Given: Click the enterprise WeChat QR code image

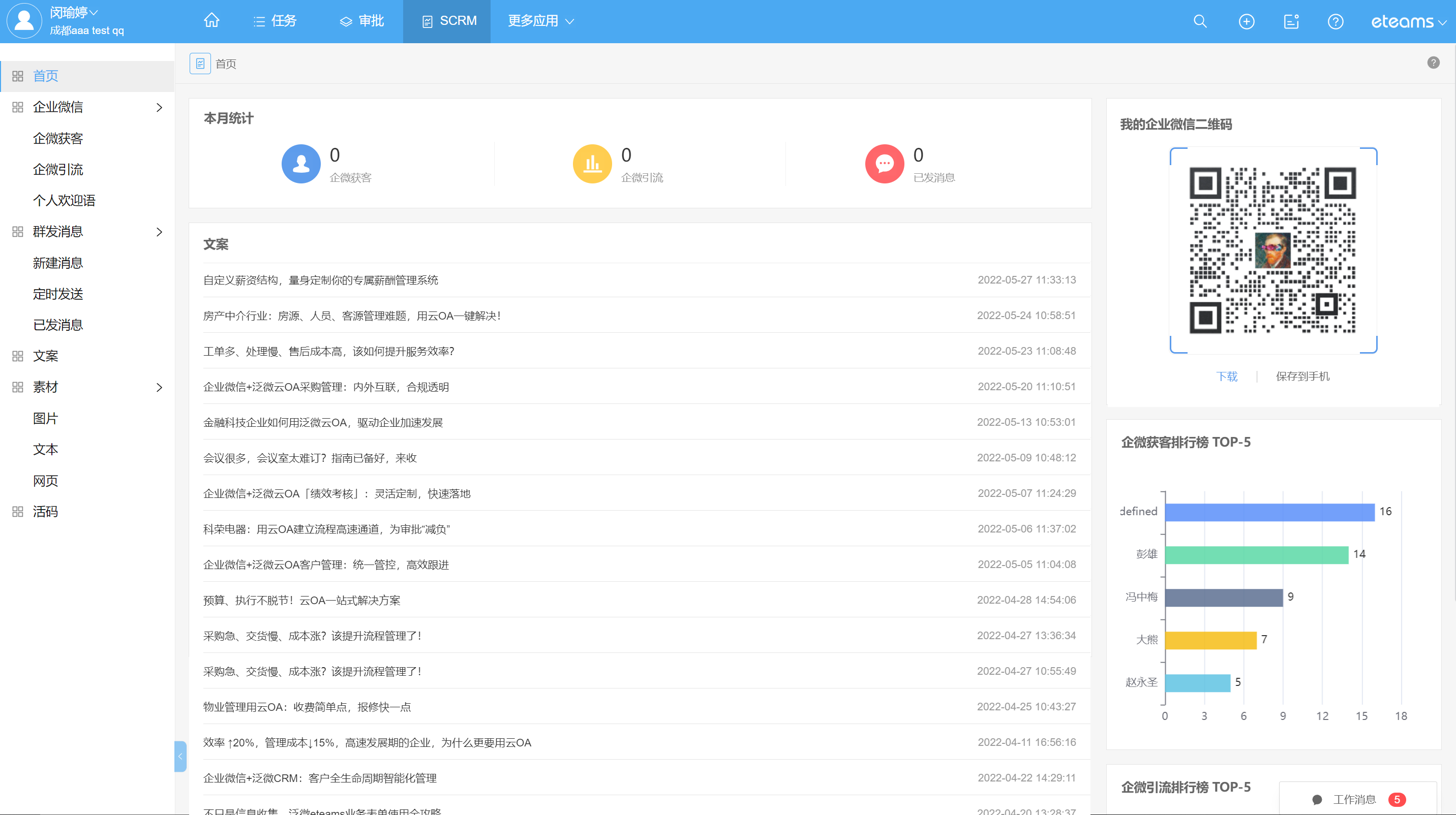Looking at the screenshot, I should pyautogui.click(x=1273, y=250).
